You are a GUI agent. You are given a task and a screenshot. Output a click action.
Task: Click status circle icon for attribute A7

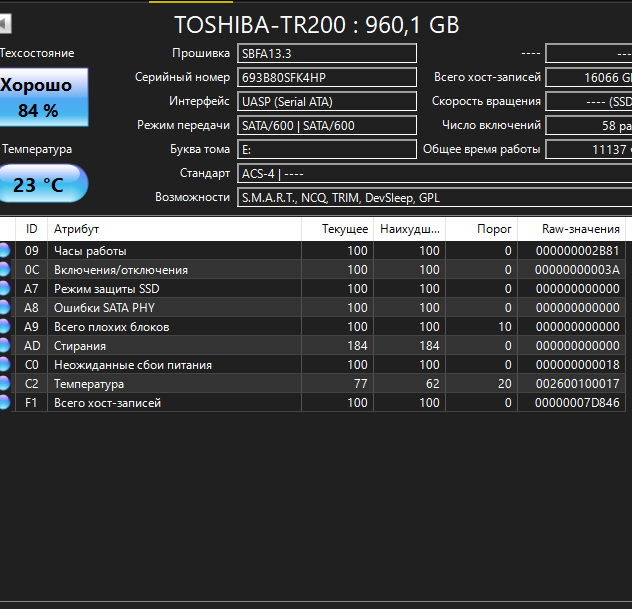[x=4, y=289]
